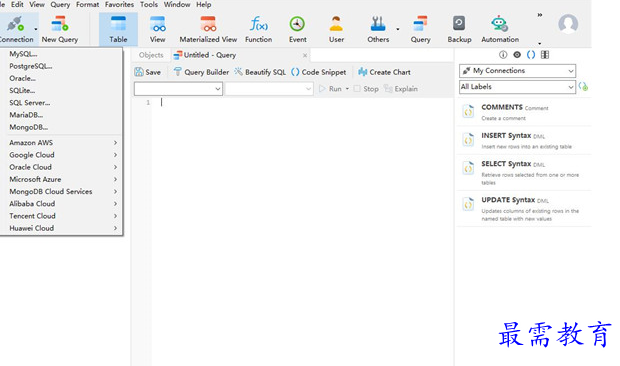Click Create Chart
This screenshot has height=366, width=620.
click(x=384, y=72)
